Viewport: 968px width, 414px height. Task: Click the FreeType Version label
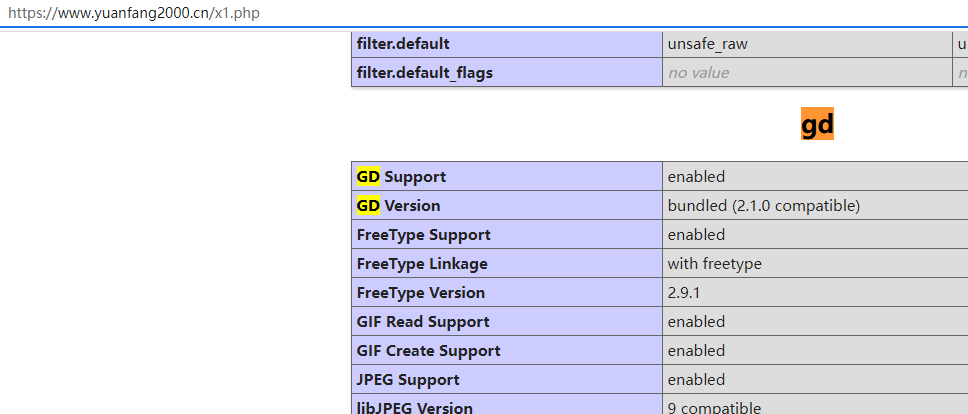420,292
